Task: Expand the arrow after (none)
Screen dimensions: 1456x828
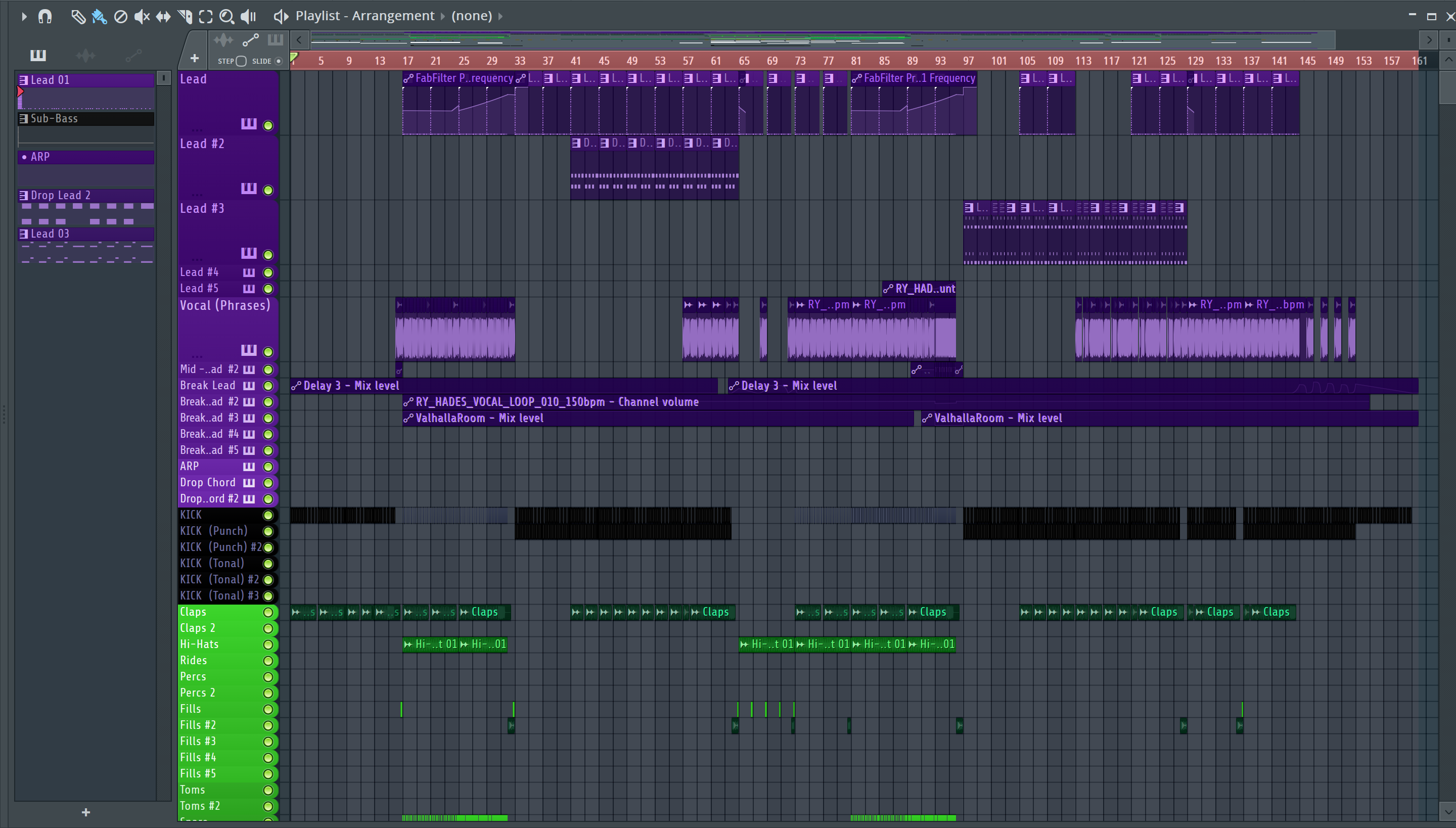Action: (x=500, y=16)
